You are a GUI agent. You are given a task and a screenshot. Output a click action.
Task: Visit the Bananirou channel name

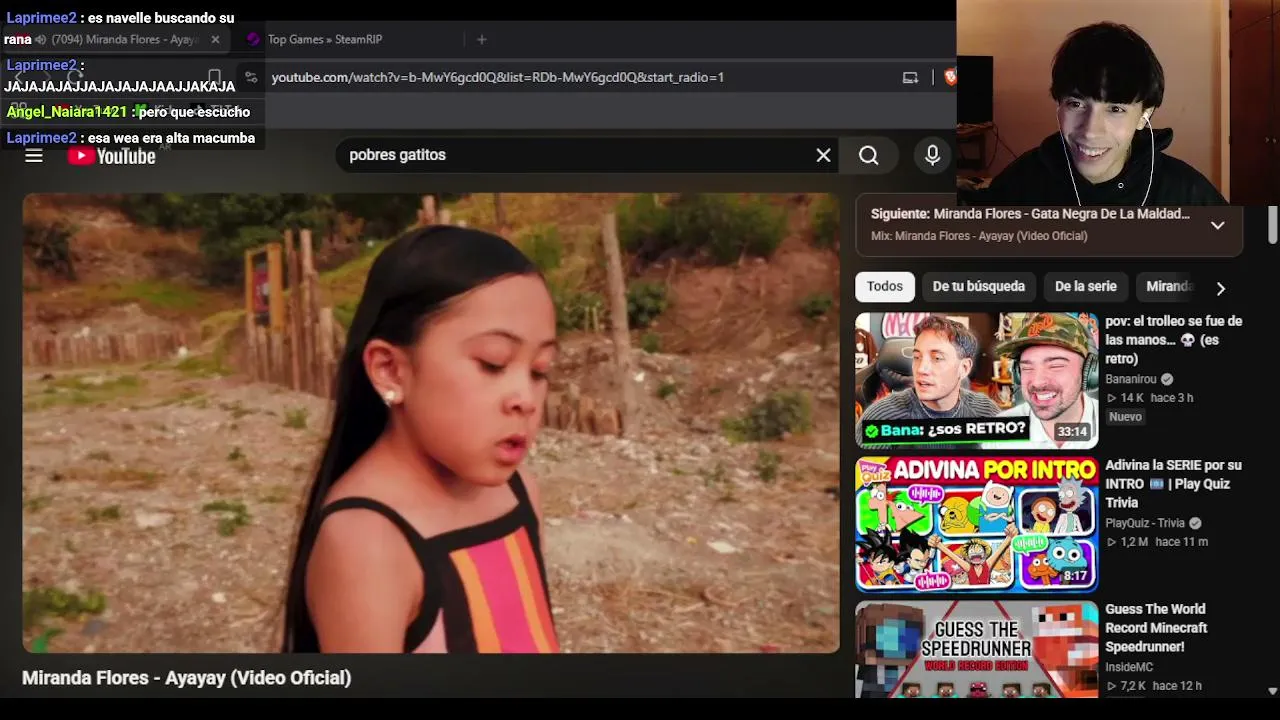1131,379
